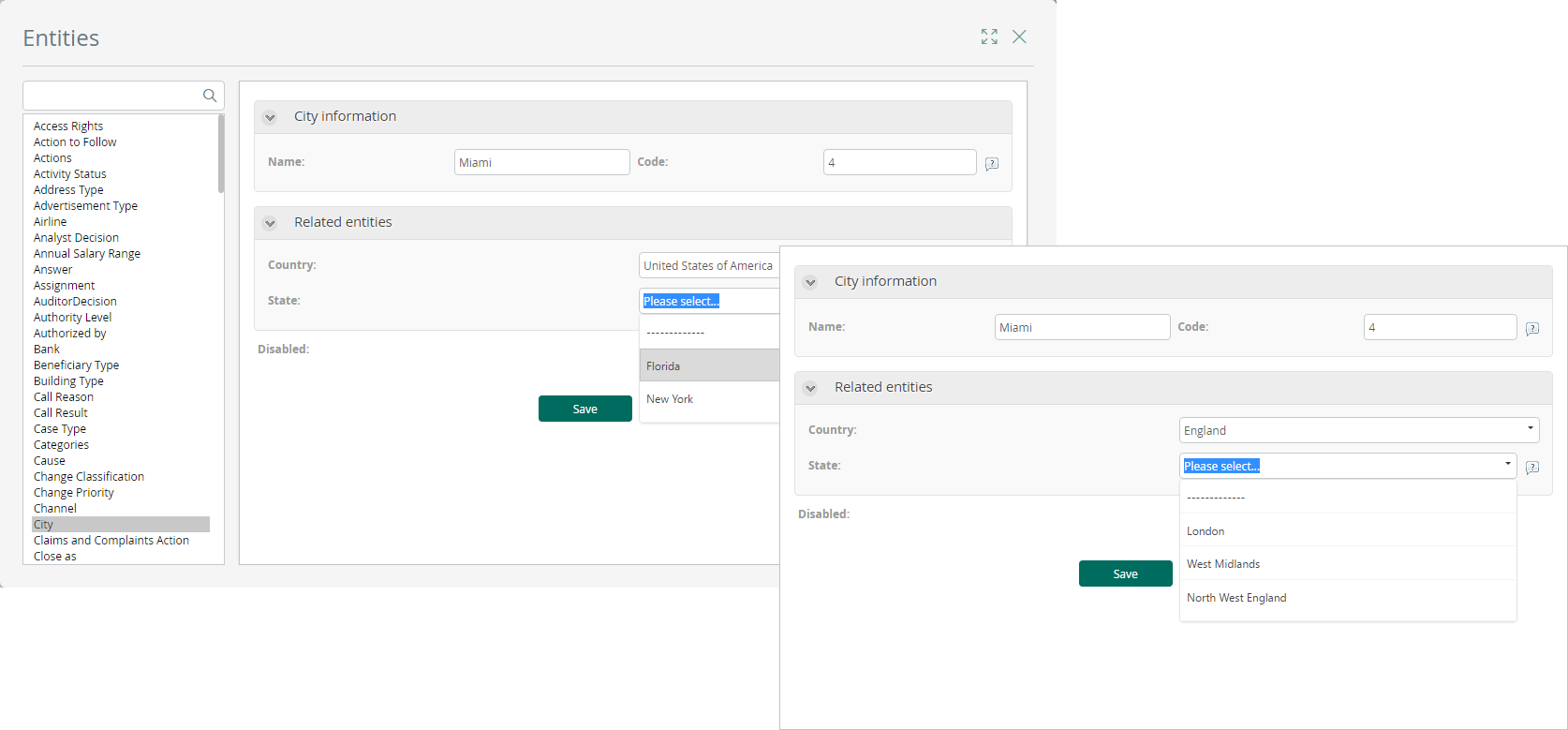Select London from state list
Screen dimensions: 1568x730
click(x=1348, y=530)
